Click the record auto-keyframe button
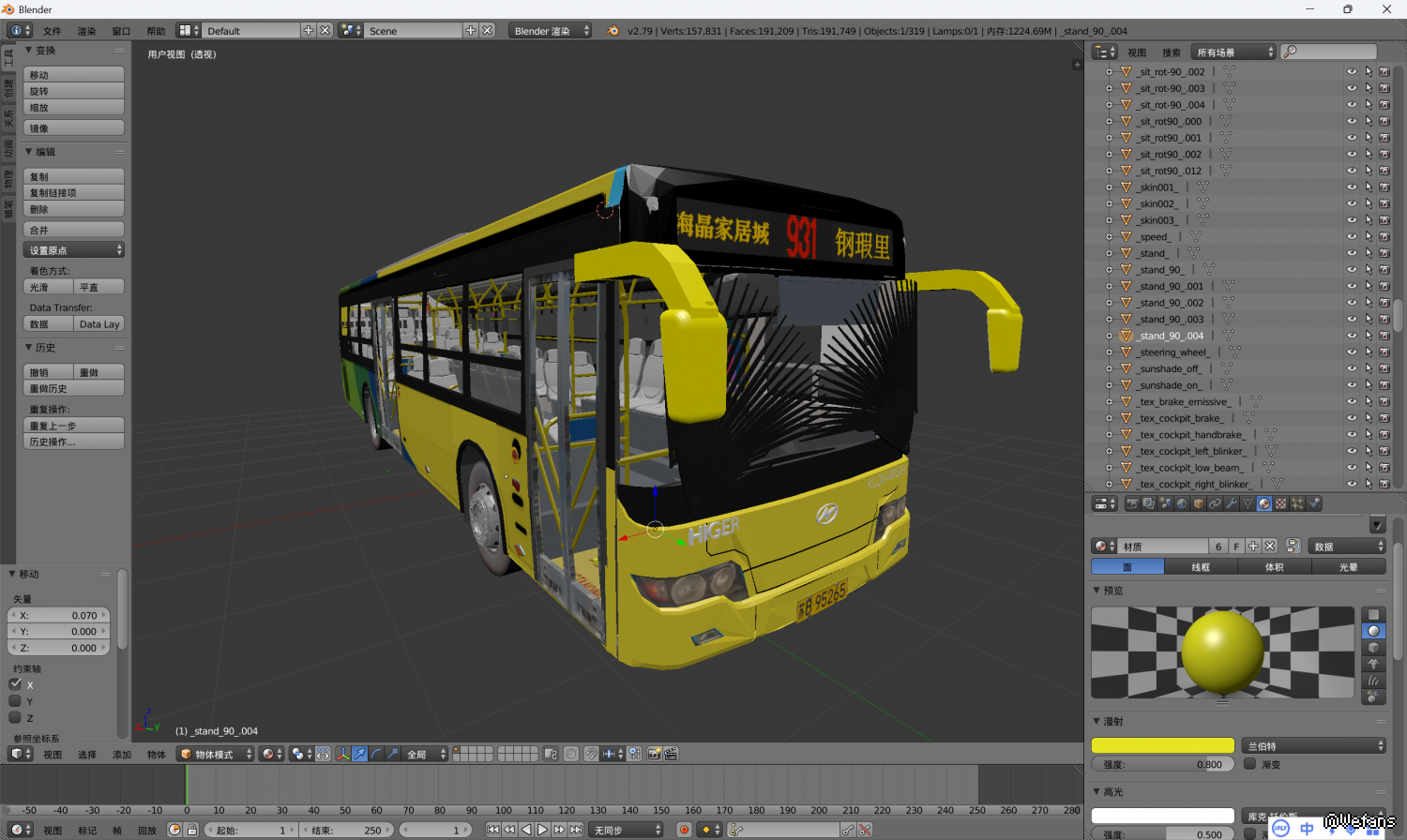This screenshot has width=1407, height=840. (x=684, y=830)
